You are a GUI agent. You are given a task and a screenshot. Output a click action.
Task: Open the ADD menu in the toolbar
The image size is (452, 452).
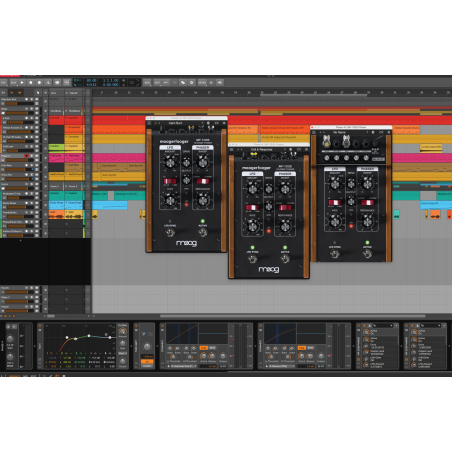click(x=147, y=82)
